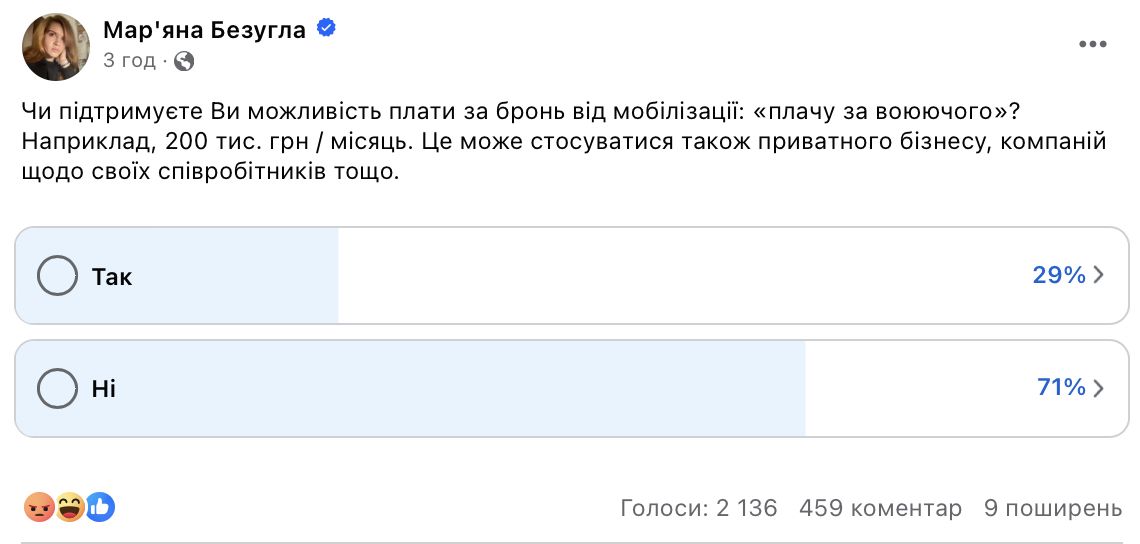The height and width of the screenshot is (544, 1140).
Task: Expand voters list via "Так" chevron
Action: [x=1099, y=276]
